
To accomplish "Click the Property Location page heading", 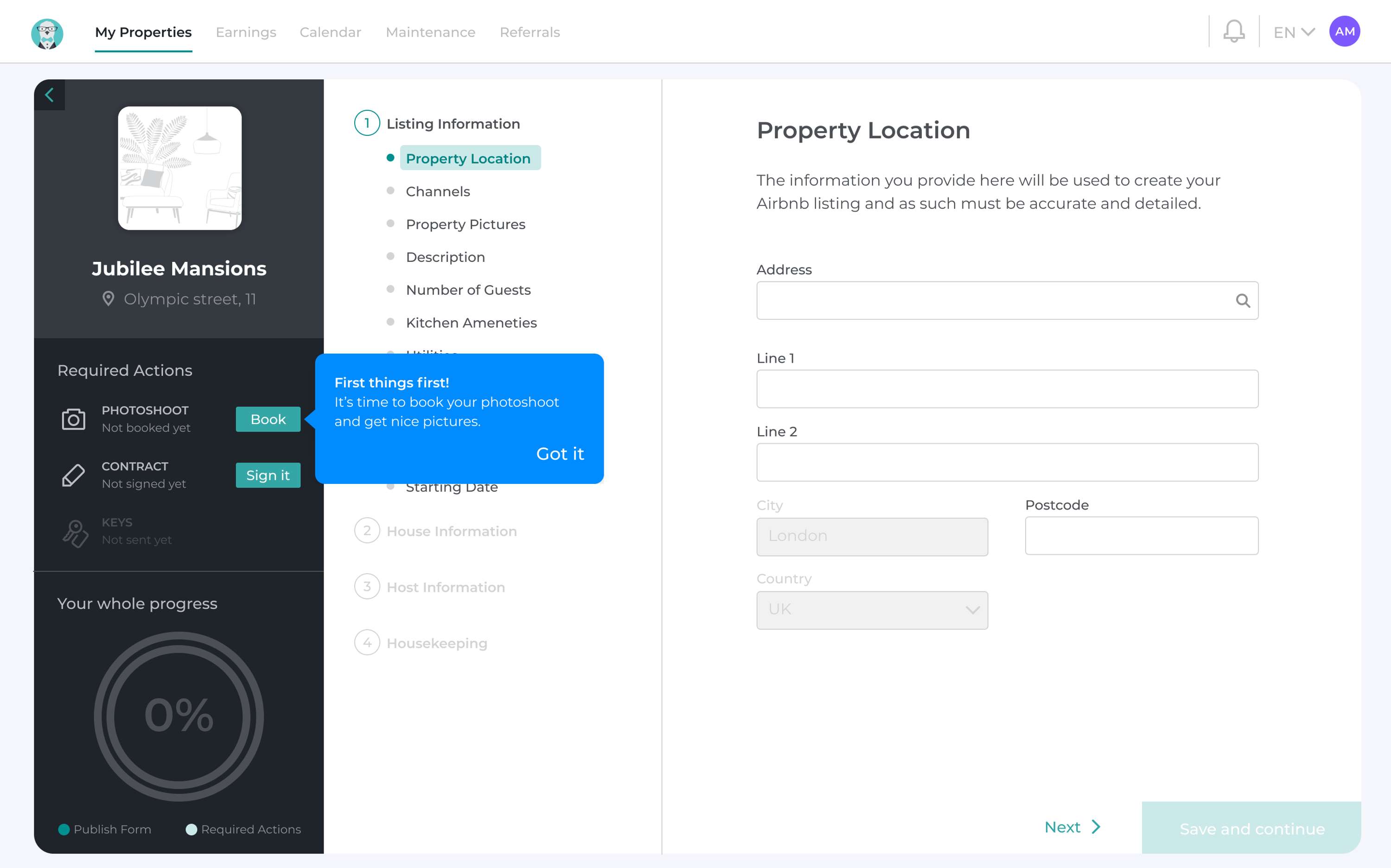I will click(863, 130).
